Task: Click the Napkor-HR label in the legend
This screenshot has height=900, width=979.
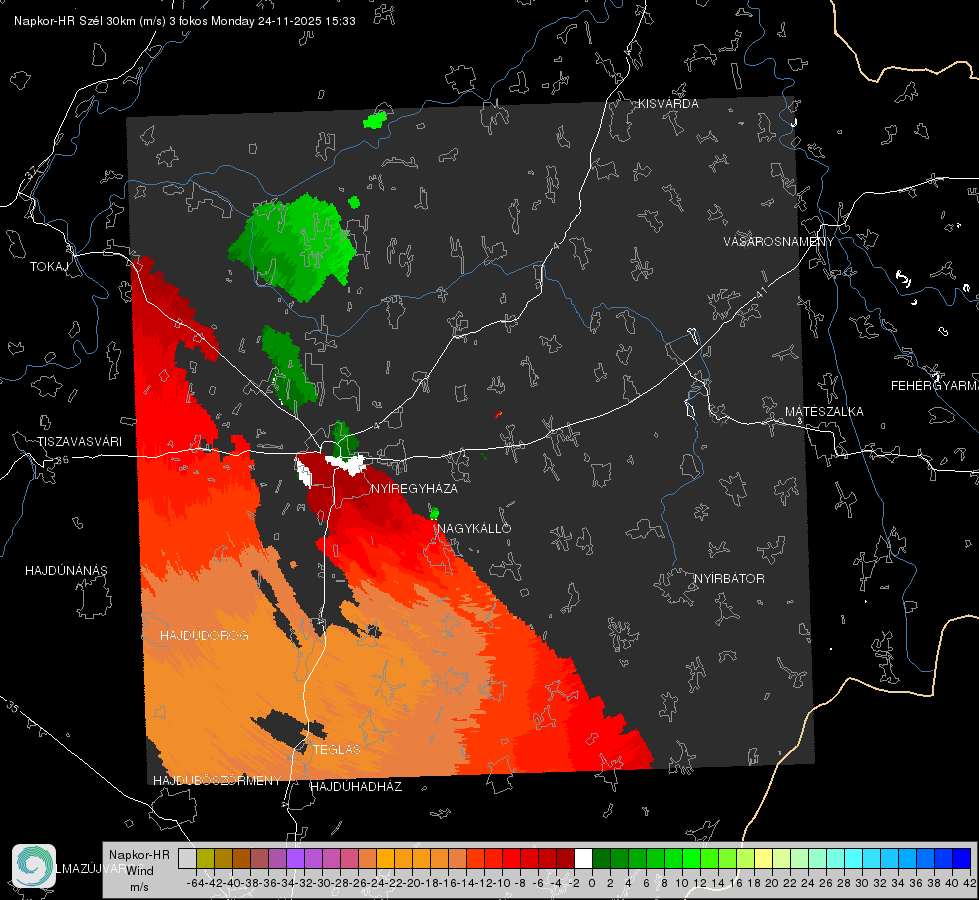Action: (x=139, y=855)
